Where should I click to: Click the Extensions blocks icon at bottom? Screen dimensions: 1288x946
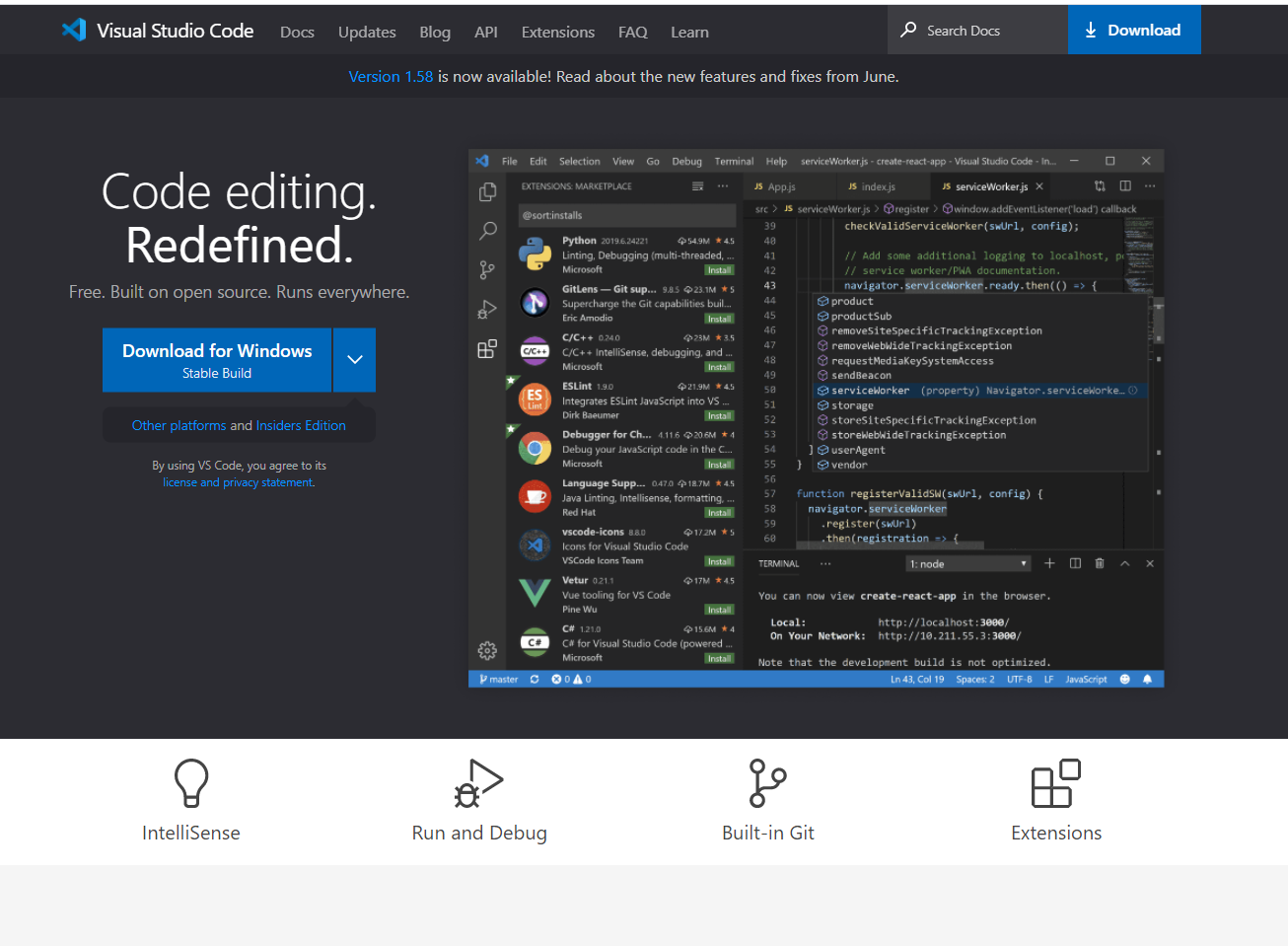click(1056, 783)
